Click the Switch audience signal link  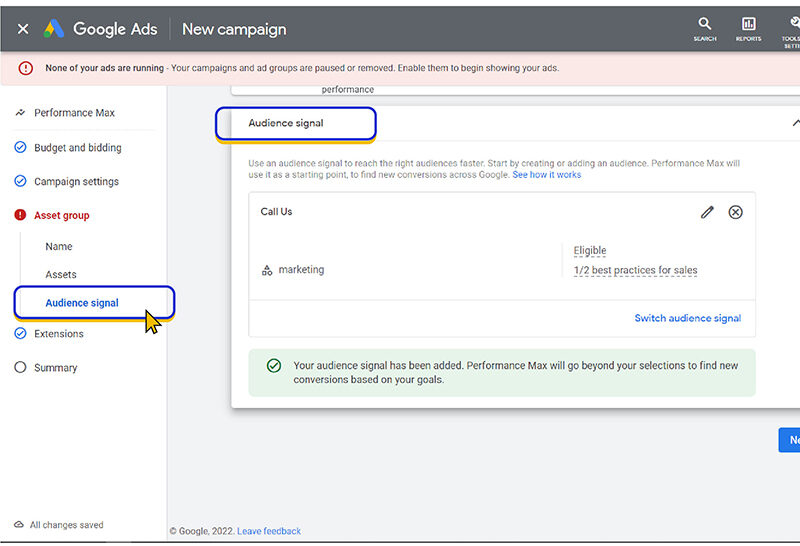point(687,318)
